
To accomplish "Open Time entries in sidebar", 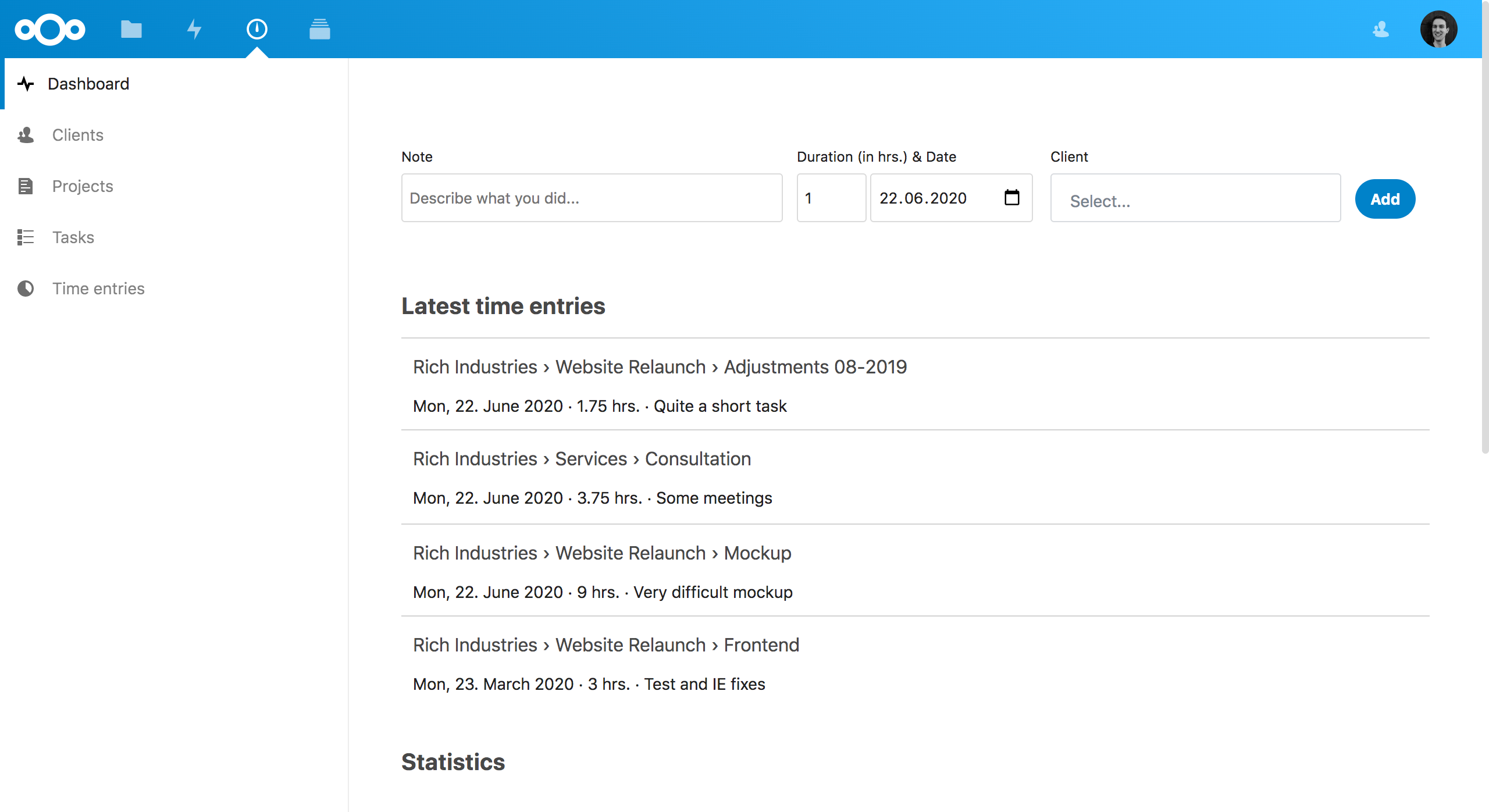I will click(x=98, y=289).
